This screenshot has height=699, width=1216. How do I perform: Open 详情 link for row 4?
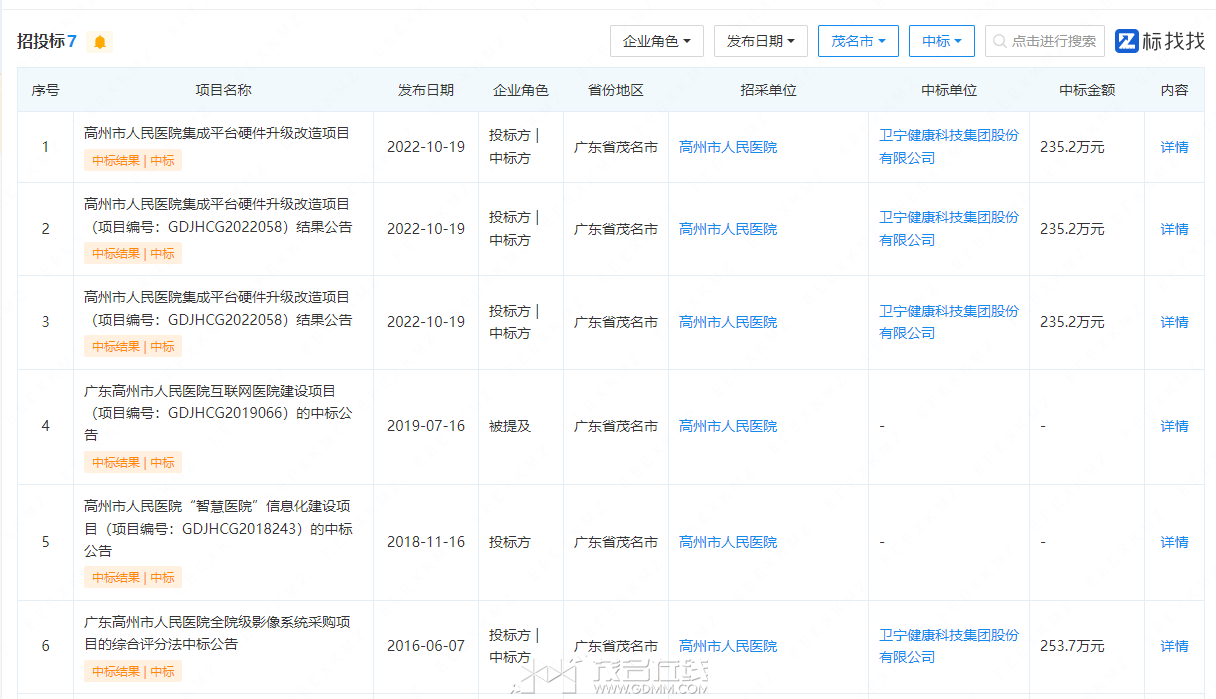click(x=1174, y=426)
